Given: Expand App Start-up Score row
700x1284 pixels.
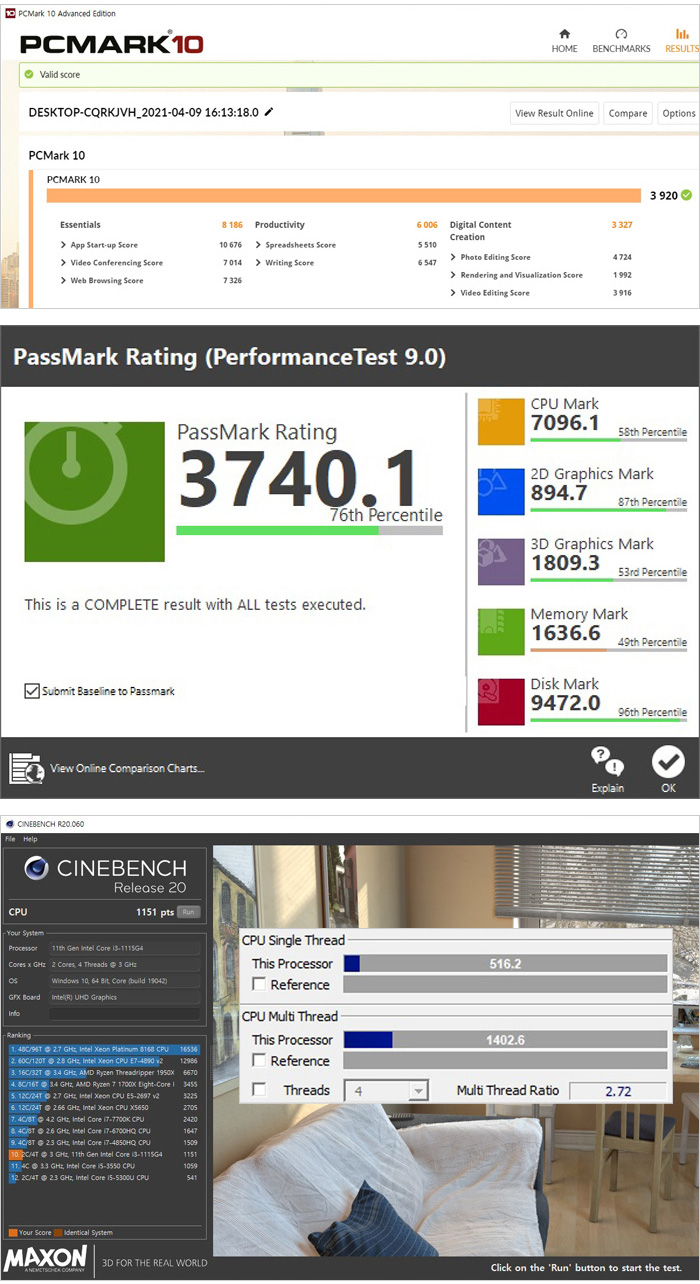Looking at the screenshot, I should pos(64,245).
